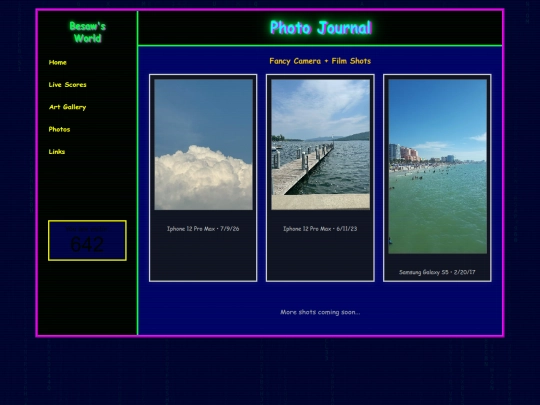This screenshot has height=405, width=540.
Task: Visit the Links page
Action: point(57,152)
